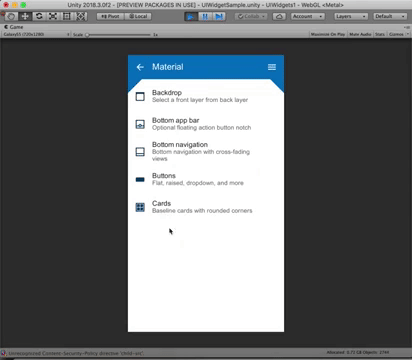Click 'Select a front layer from back layer'

coord(200,100)
